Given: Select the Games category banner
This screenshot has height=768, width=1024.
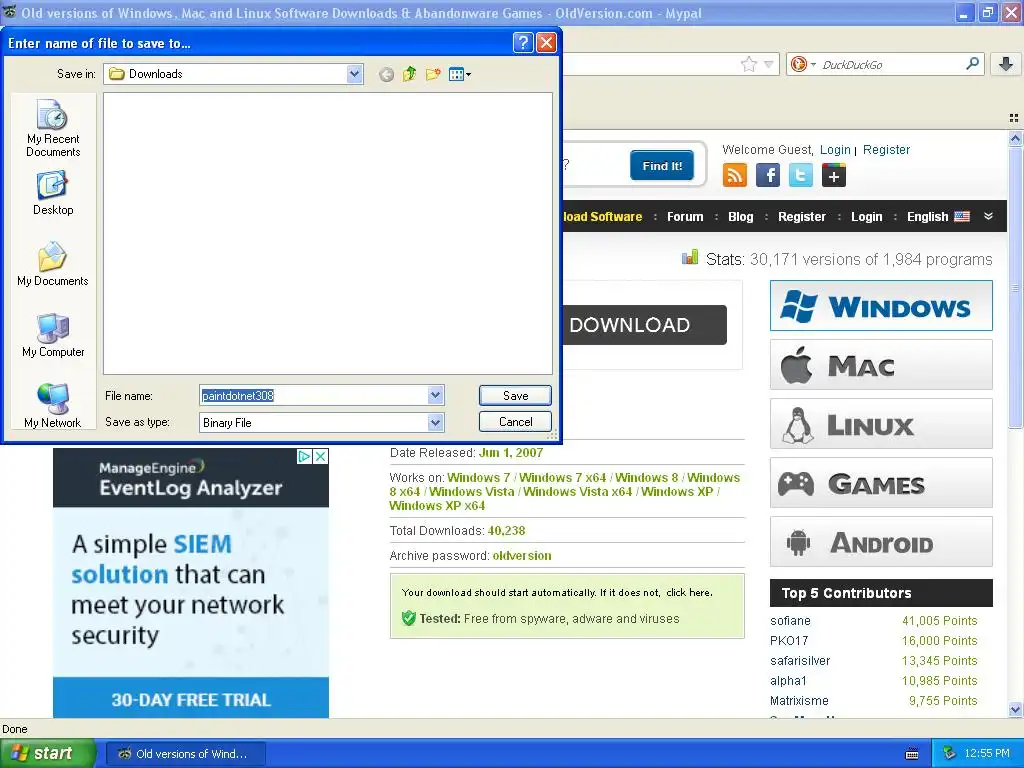Looking at the screenshot, I should (881, 483).
